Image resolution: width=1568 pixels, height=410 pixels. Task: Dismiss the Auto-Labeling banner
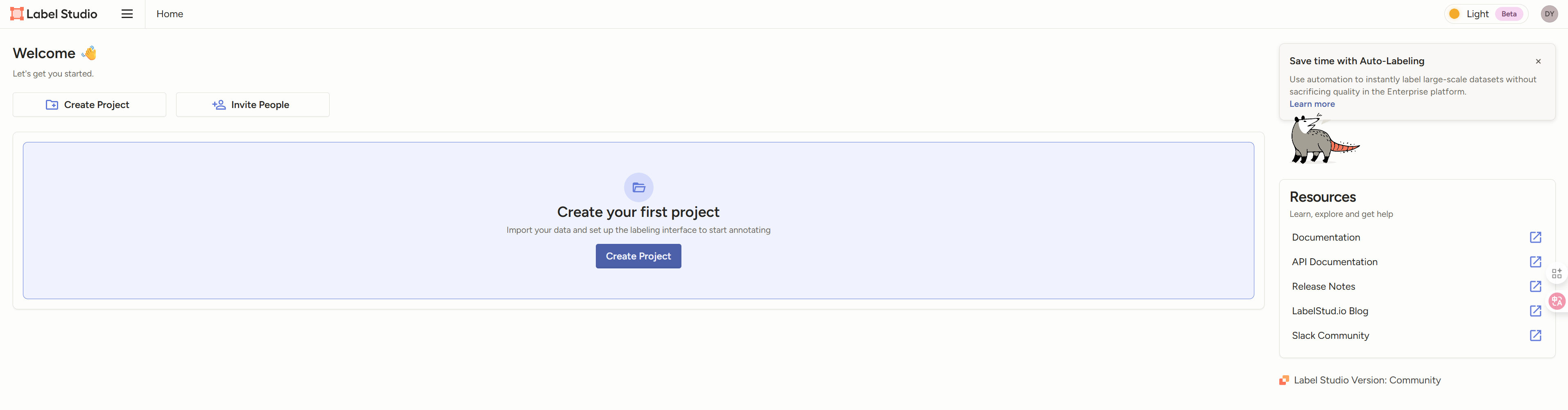pyautogui.click(x=1538, y=61)
